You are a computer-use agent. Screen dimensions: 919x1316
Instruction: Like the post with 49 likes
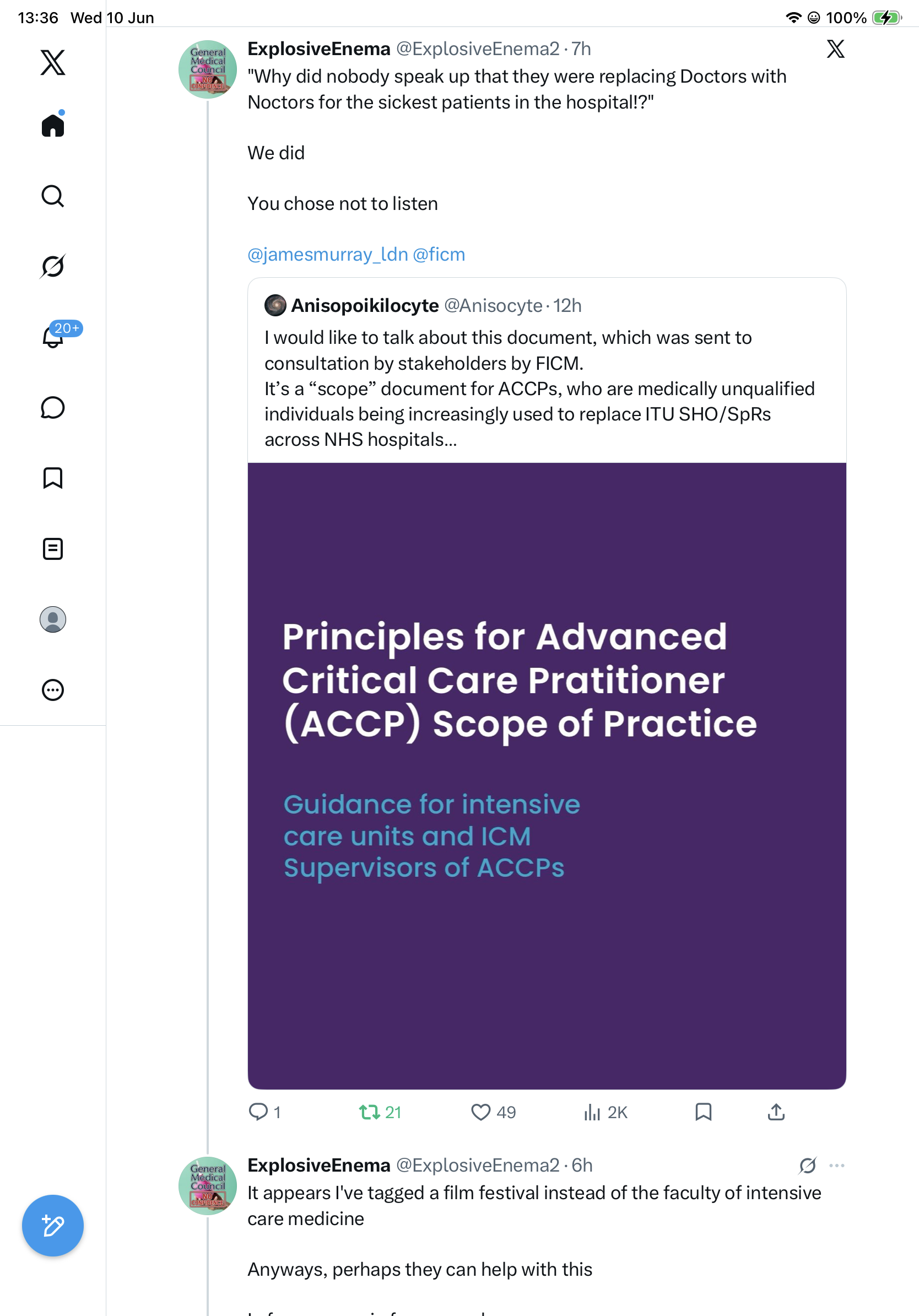(493, 1112)
